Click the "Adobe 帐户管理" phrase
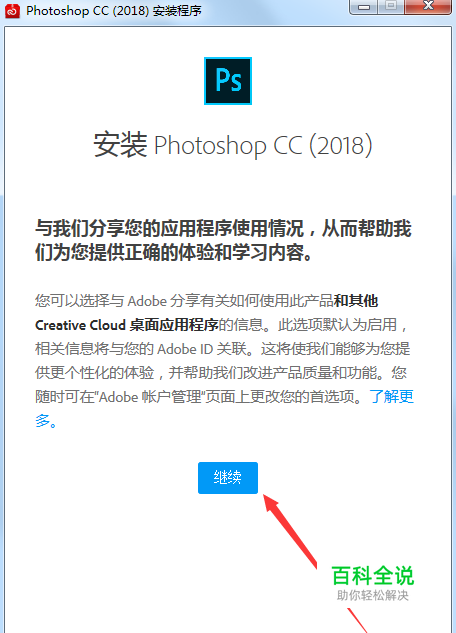Image resolution: width=456 pixels, height=633 pixels. [x=149, y=397]
